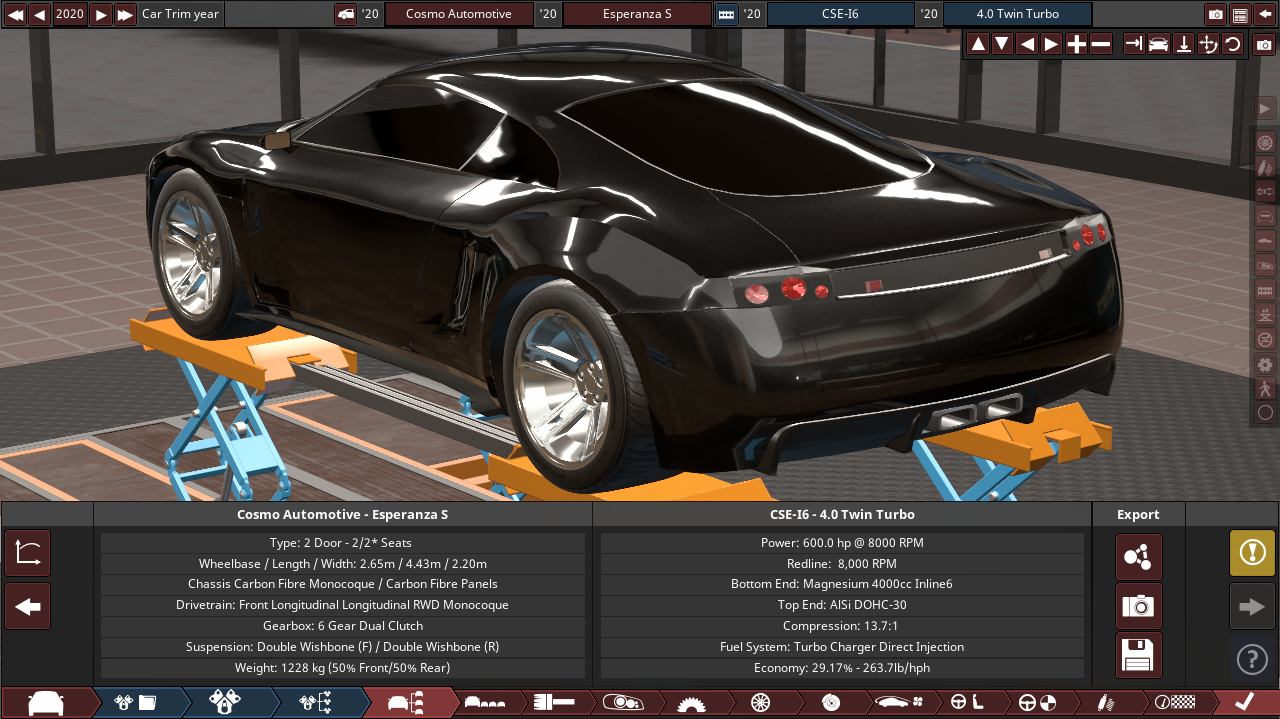Advance the trim year by one

pyautogui.click(x=101, y=14)
